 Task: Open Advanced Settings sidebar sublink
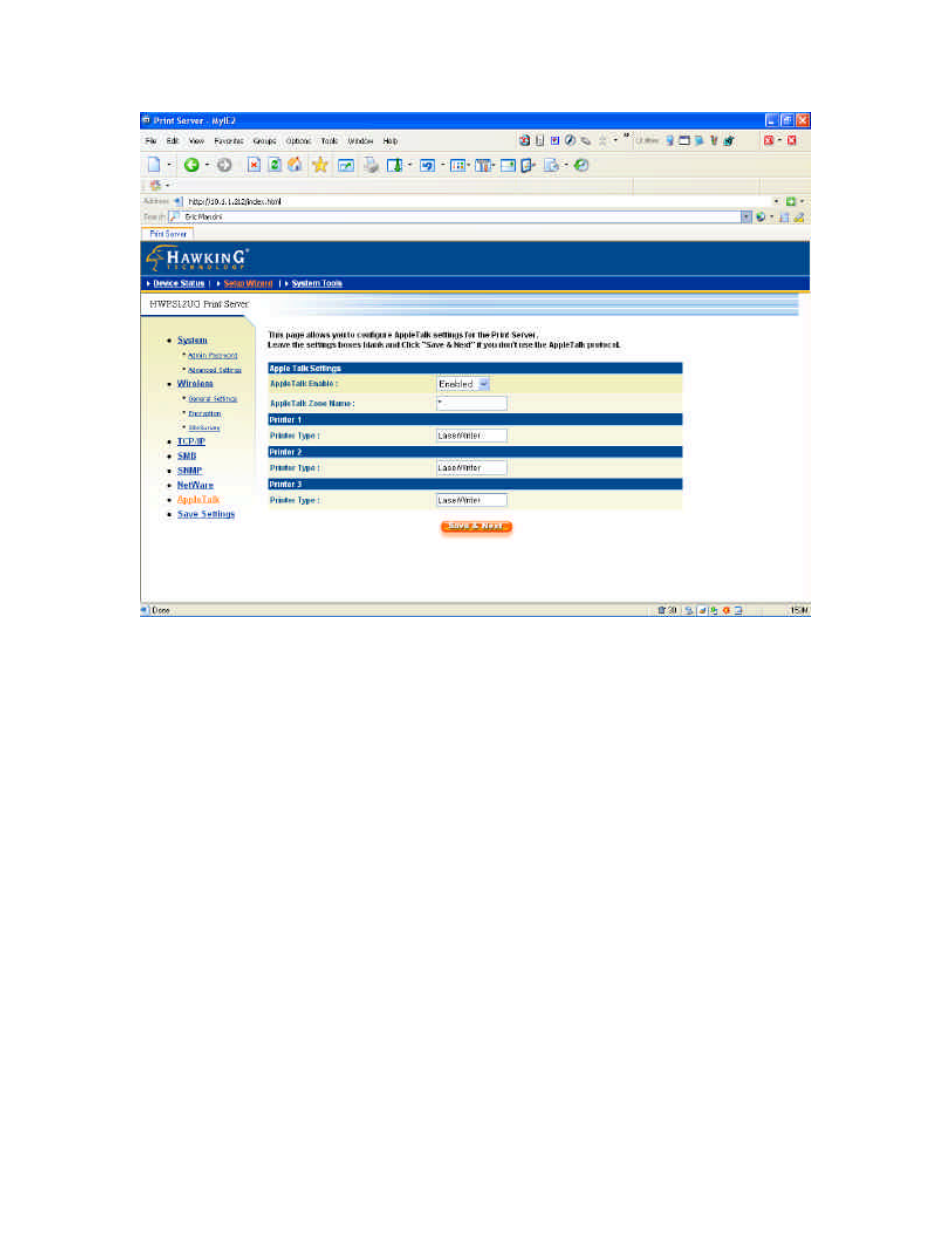point(215,370)
